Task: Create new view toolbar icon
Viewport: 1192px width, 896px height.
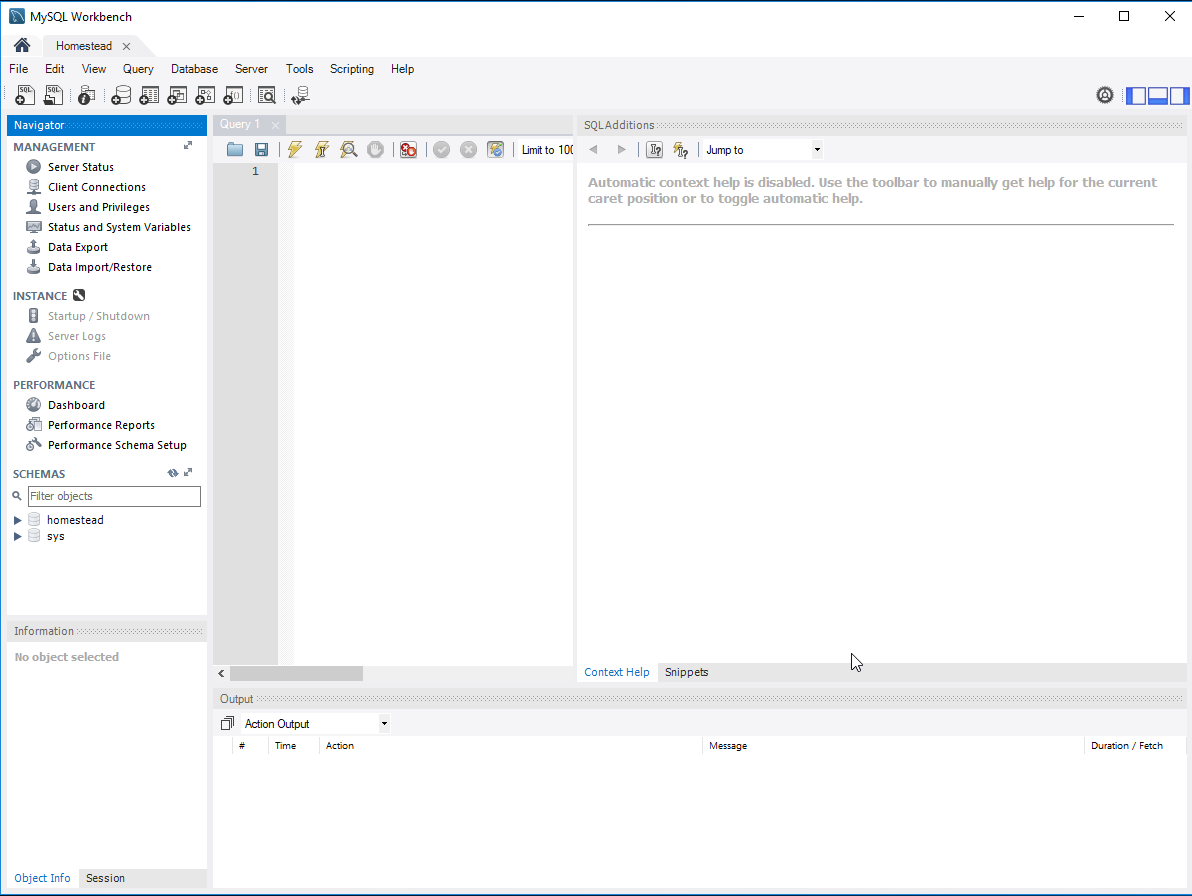Action: point(177,95)
